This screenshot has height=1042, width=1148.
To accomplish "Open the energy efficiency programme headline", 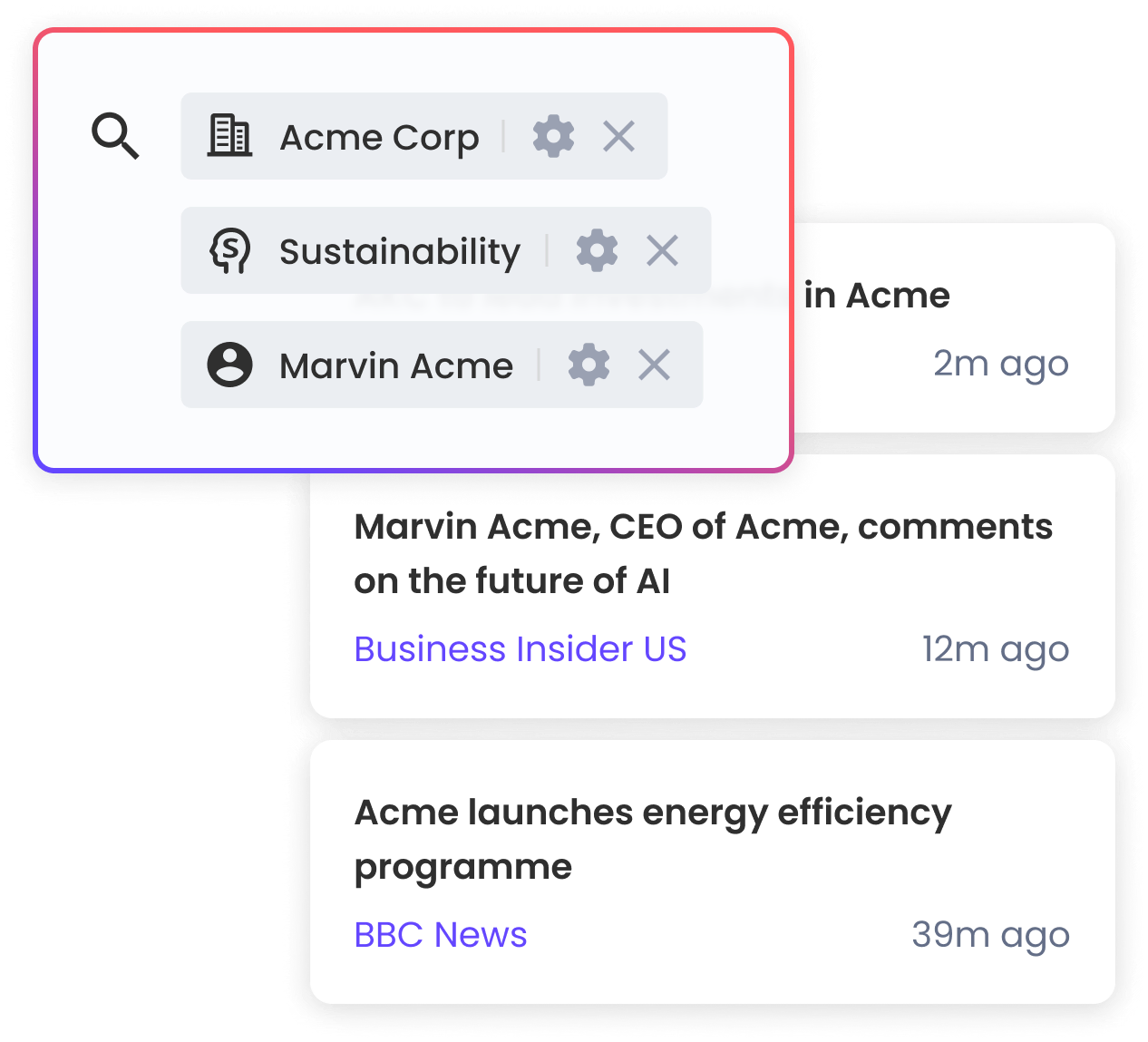I will (x=653, y=839).
